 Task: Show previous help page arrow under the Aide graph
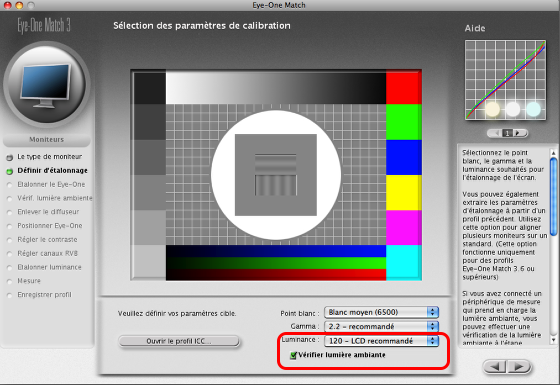point(495,133)
